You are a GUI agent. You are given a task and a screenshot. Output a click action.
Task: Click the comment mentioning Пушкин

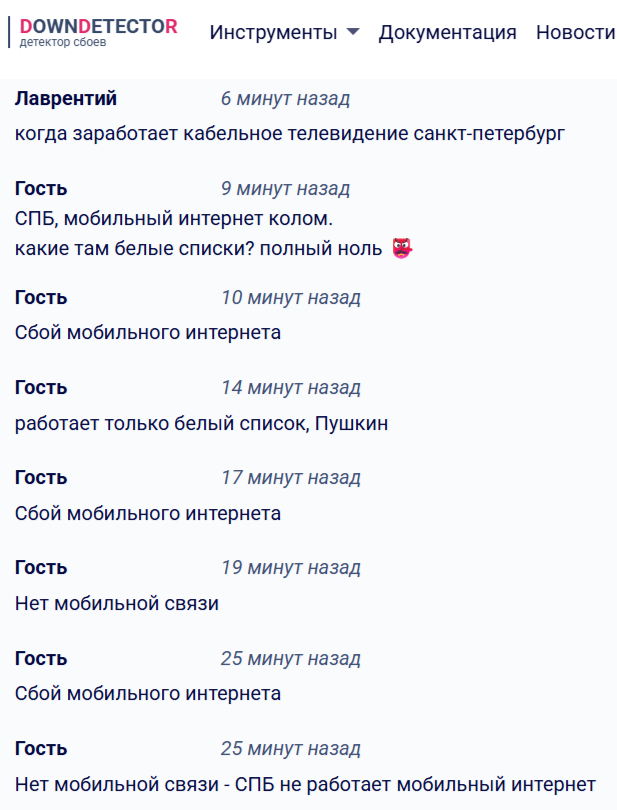(x=201, y=423)
